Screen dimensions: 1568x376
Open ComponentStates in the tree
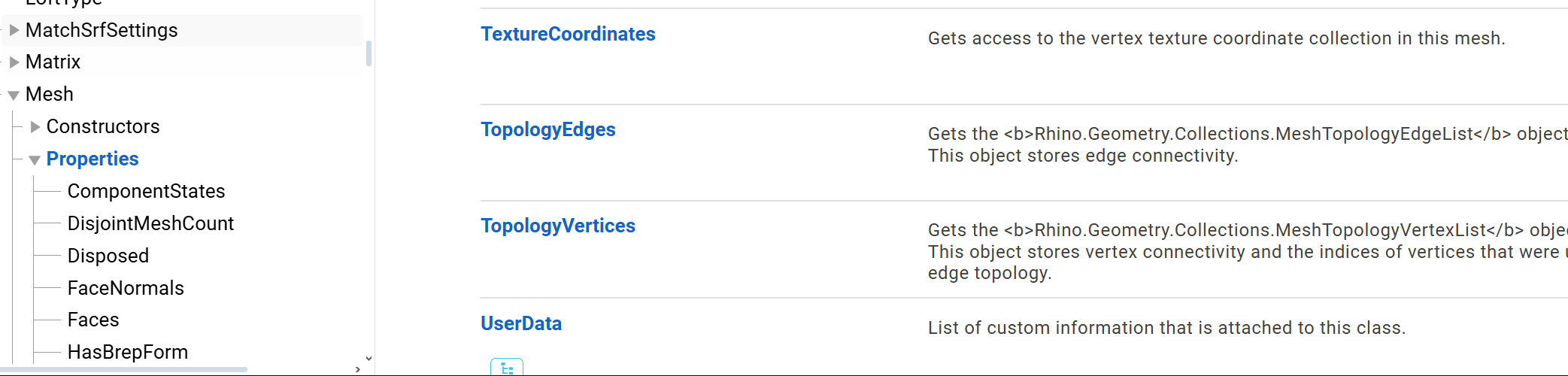pyautogui.click(x=146, y=191)
